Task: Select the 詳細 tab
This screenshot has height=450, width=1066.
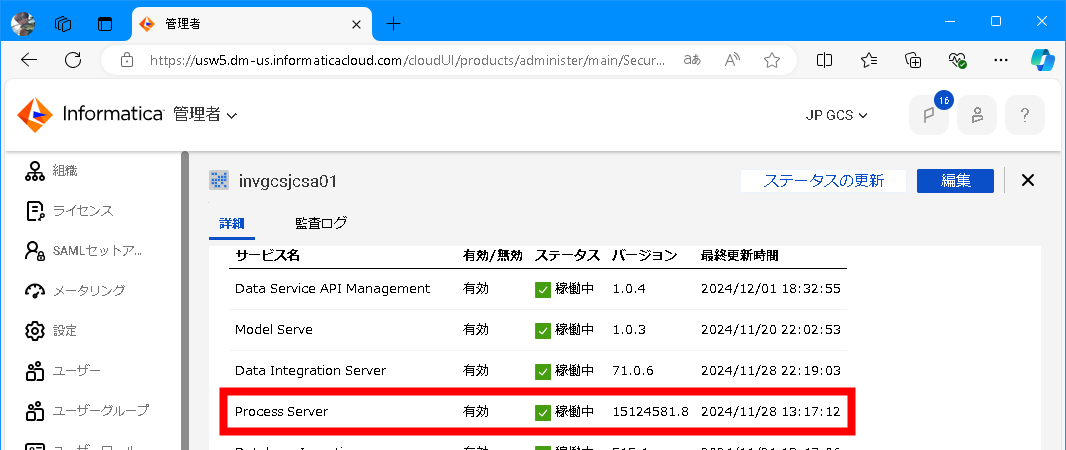Action: pyautogui.click(x=231, y=224)
